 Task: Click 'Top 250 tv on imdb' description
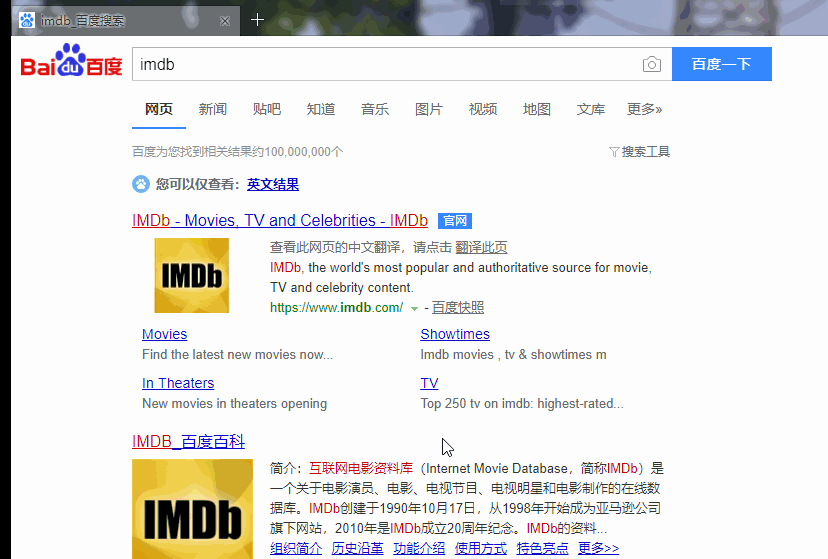tap(522, 404)
